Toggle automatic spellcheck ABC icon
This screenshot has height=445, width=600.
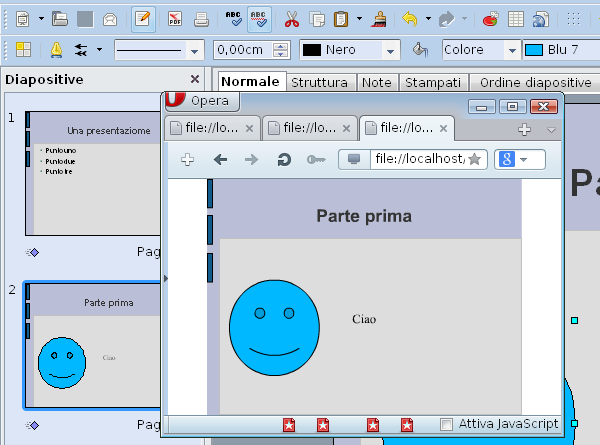click(258, 18)
